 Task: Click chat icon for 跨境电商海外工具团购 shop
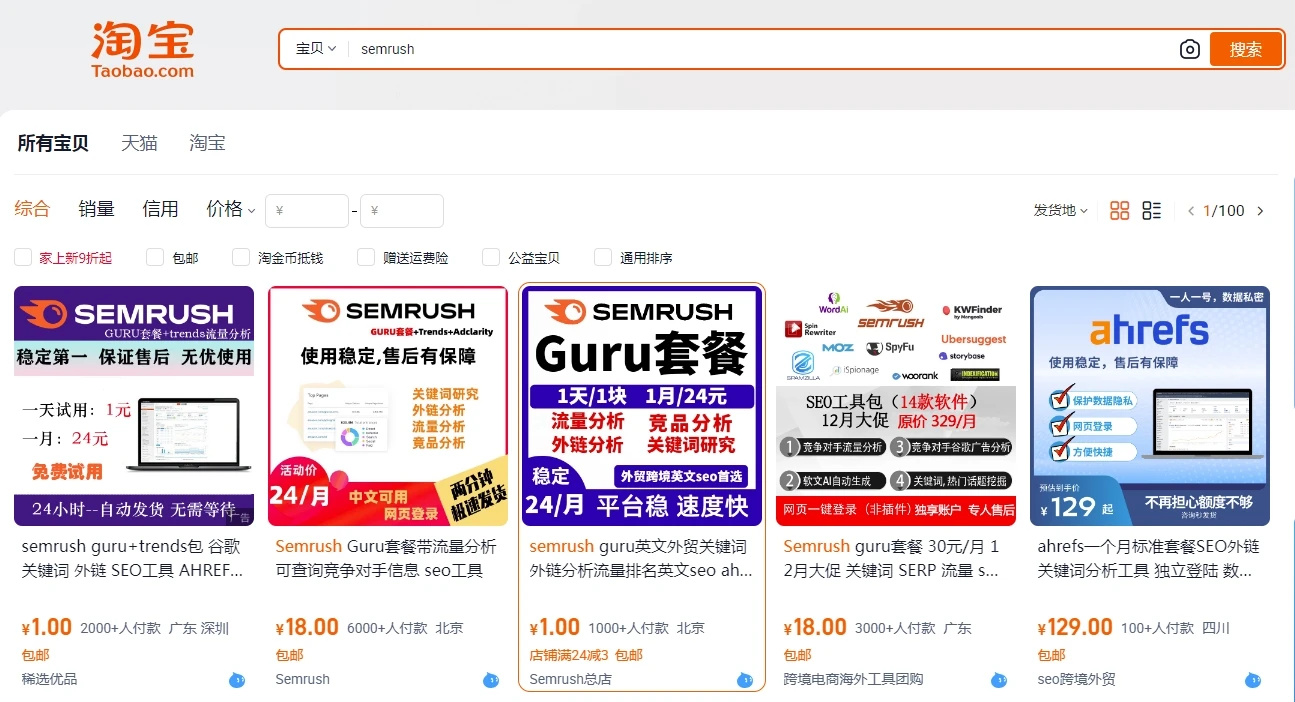(x=999, y=680)
